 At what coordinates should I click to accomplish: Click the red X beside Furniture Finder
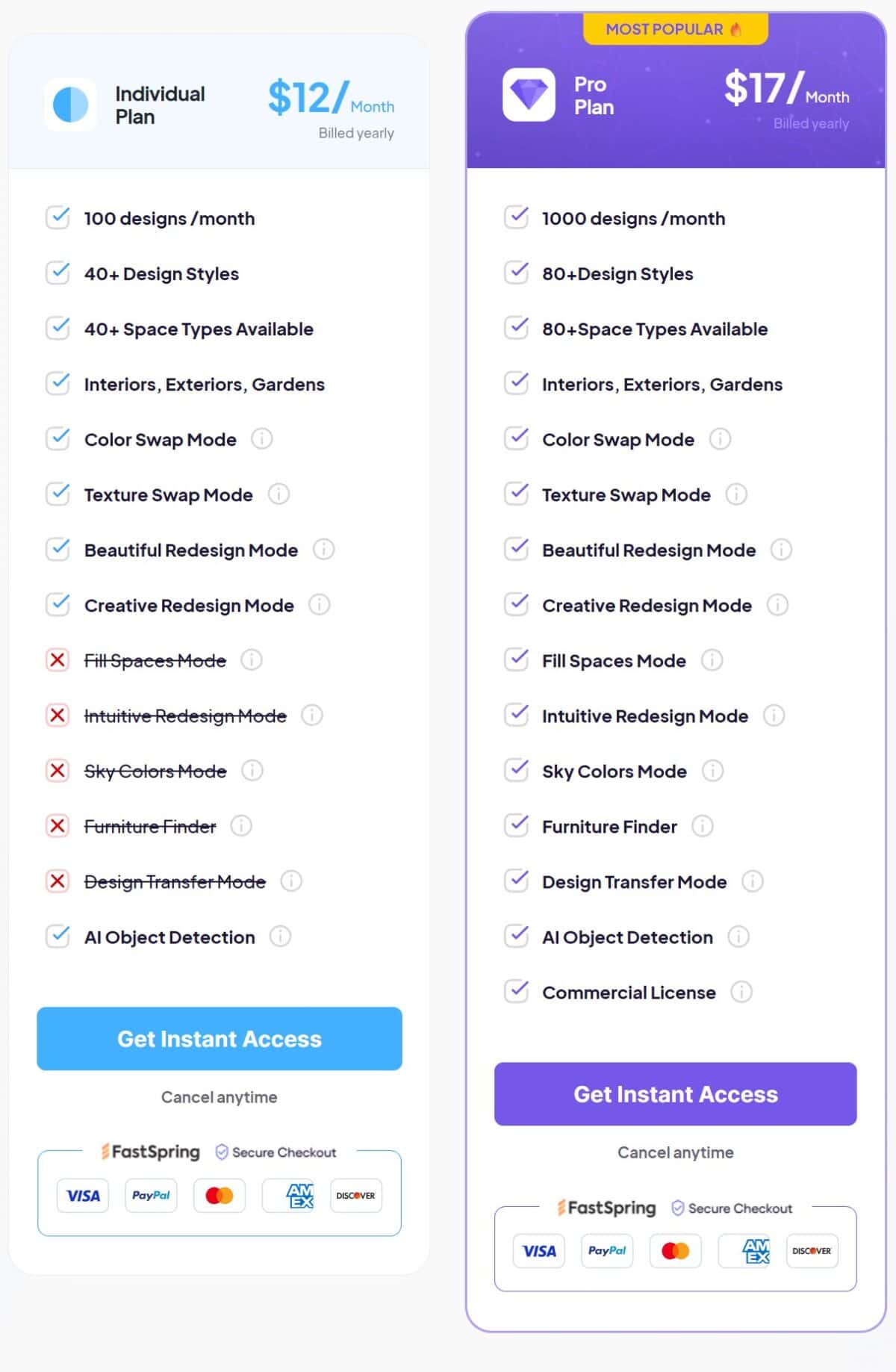57,825
